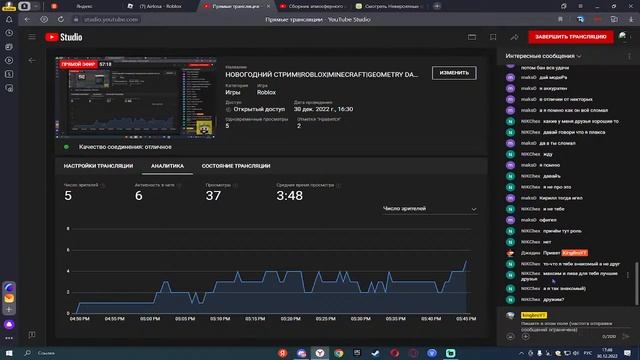640x360 pixels.
Task: Send the chat message arrow icon
Action: (626, 336)
